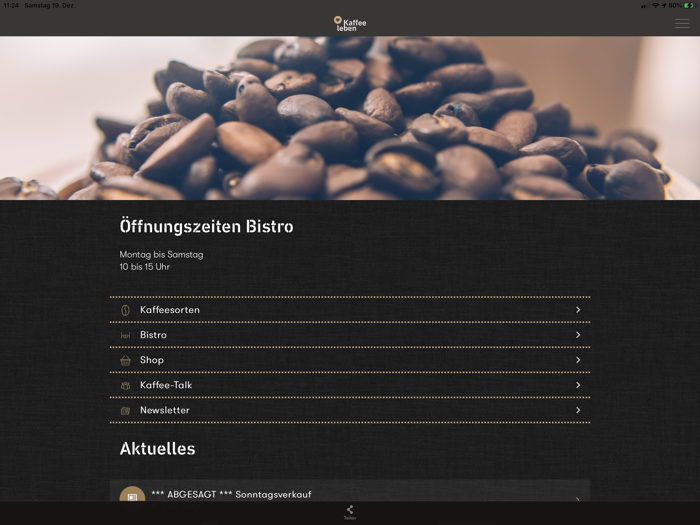Tap the people icon beside Kaffee-Talk
700x525 pixels.
point(125,385)
